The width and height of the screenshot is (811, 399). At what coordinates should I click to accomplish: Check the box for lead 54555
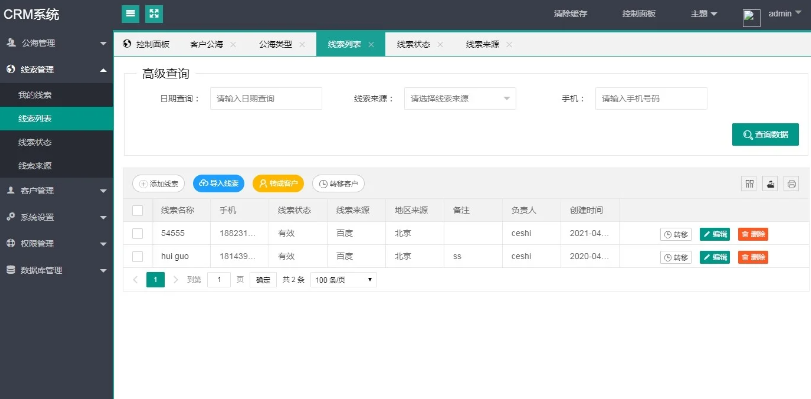tap(138, 234)
